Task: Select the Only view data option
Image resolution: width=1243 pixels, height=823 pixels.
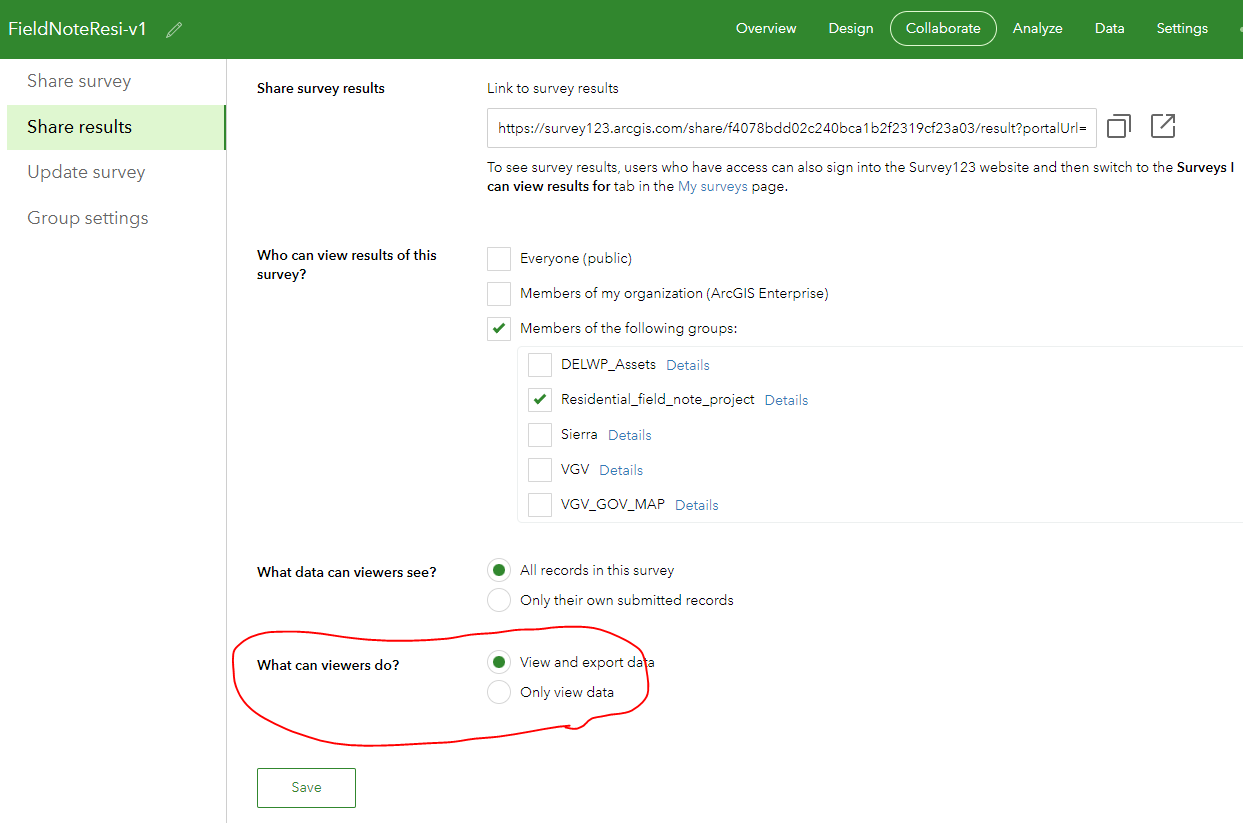Action: pos(498,691)
